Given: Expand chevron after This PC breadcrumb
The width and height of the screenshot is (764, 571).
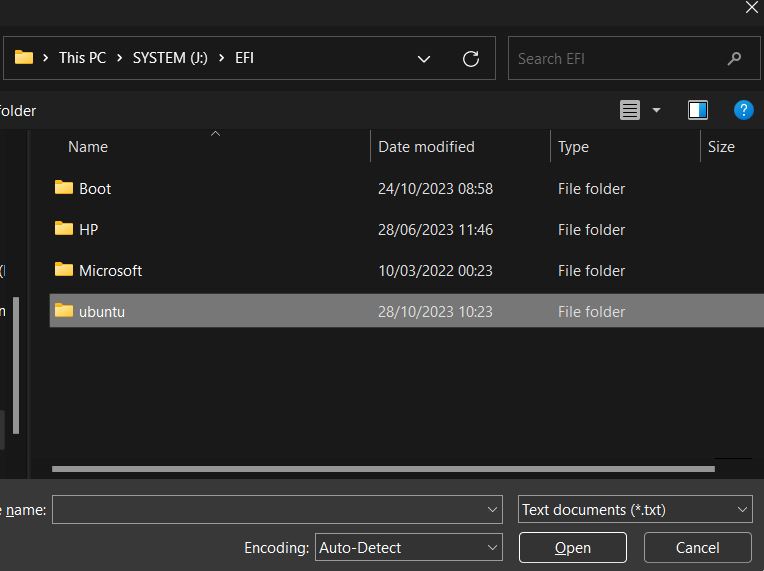Looking at the screenshot, I should [x=120, y=58].
